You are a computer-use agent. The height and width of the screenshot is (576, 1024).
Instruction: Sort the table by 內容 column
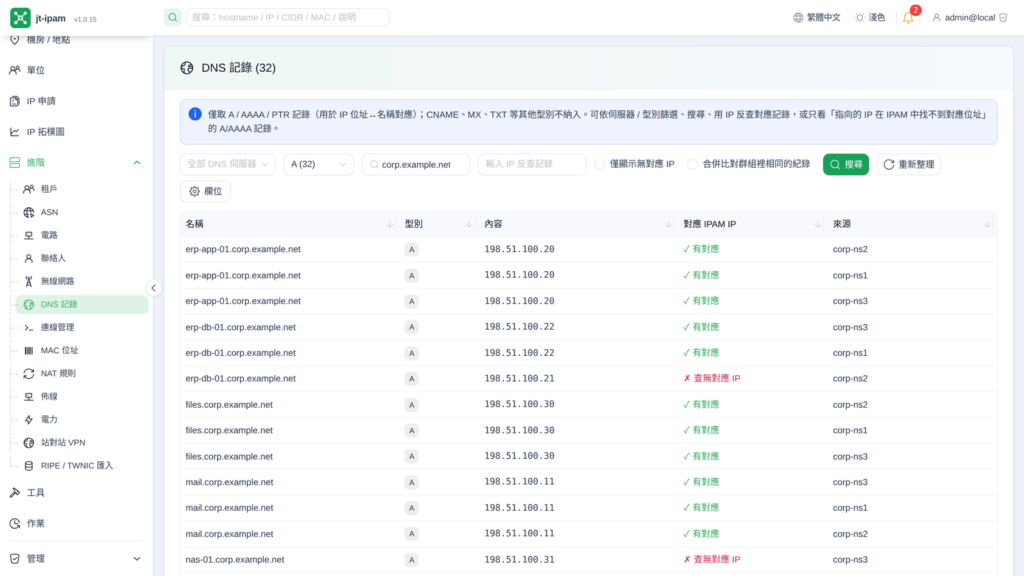click(577, 224)
